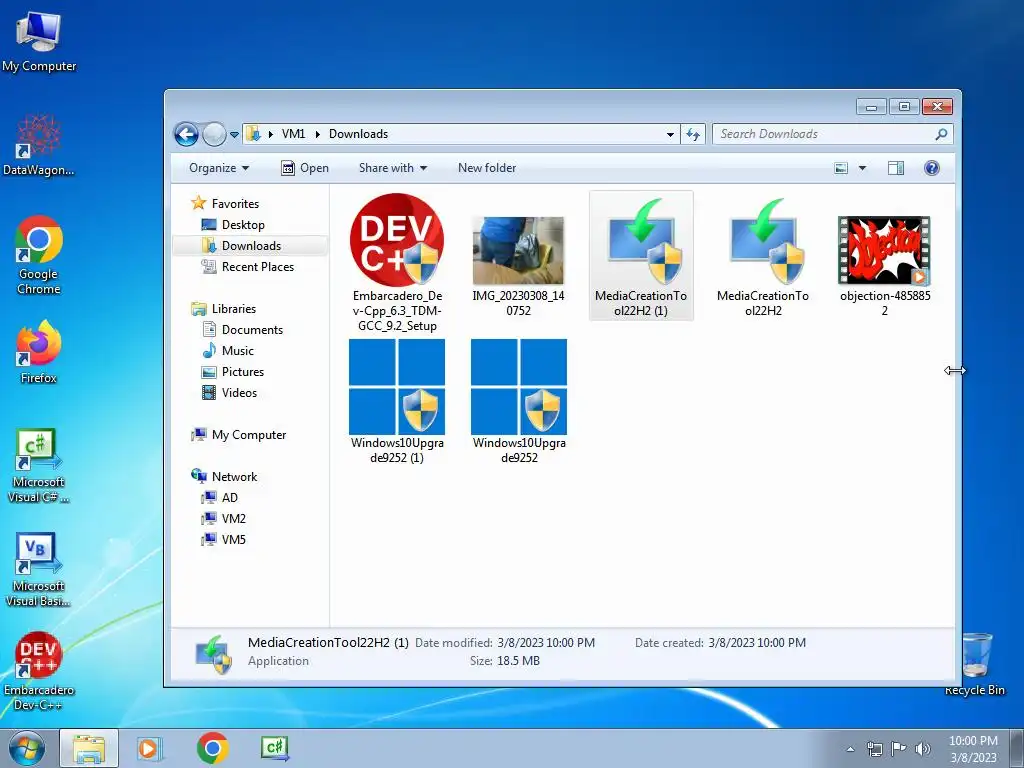
Task: Open the Videos library
Action: (230, 392)
